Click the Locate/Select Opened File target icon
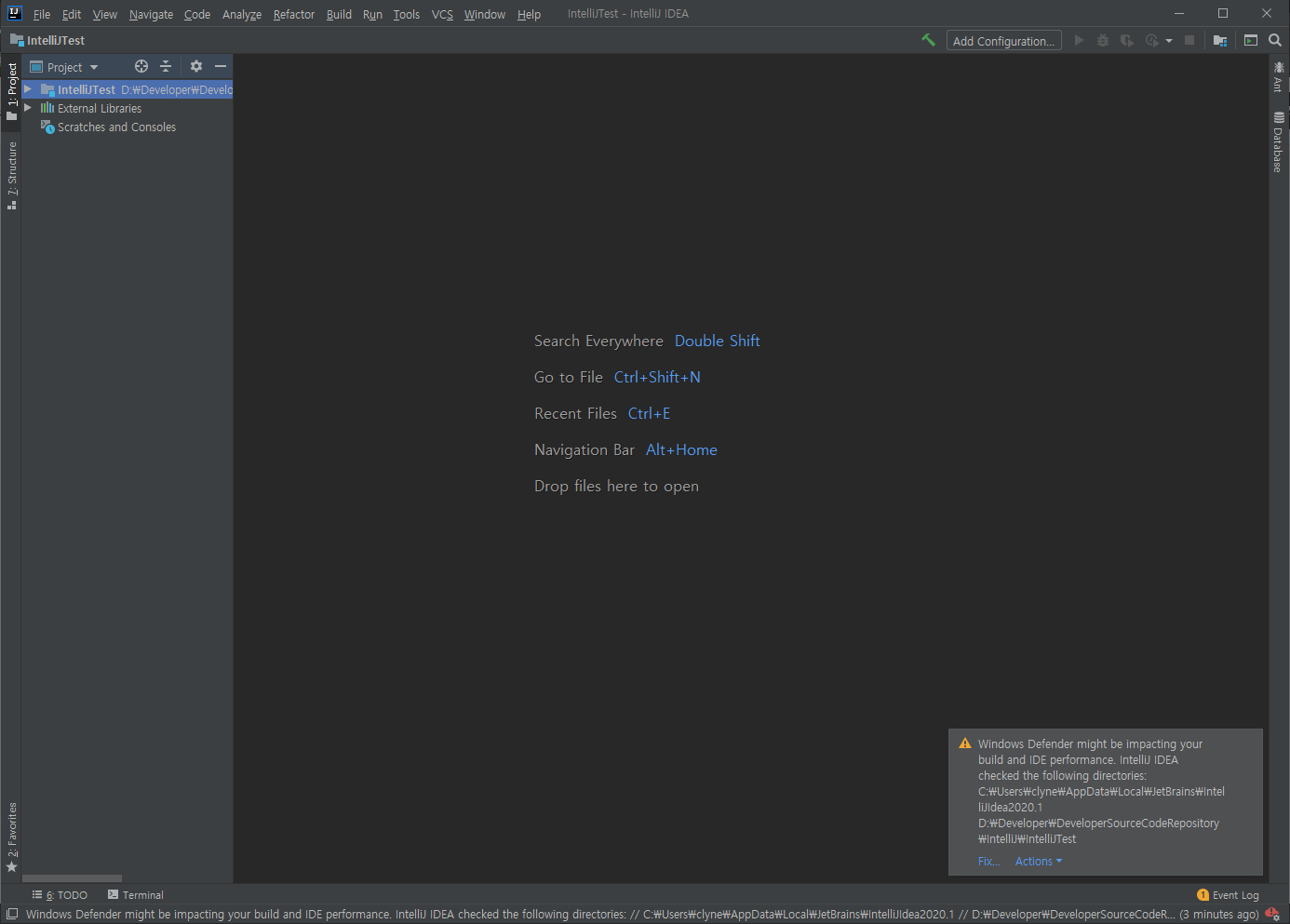This screenshot has width=1290, height=924. (x=141, y=66)
